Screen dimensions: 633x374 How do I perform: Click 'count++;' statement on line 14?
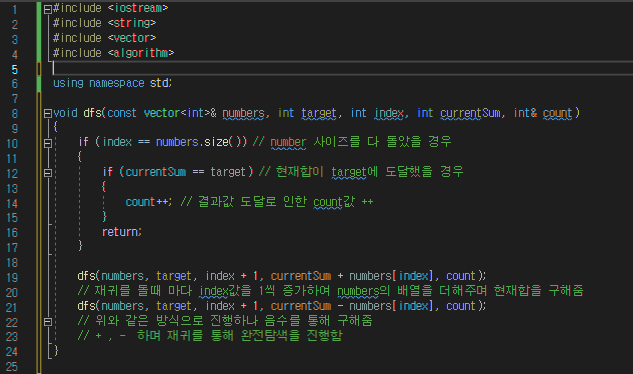(149, 202)
